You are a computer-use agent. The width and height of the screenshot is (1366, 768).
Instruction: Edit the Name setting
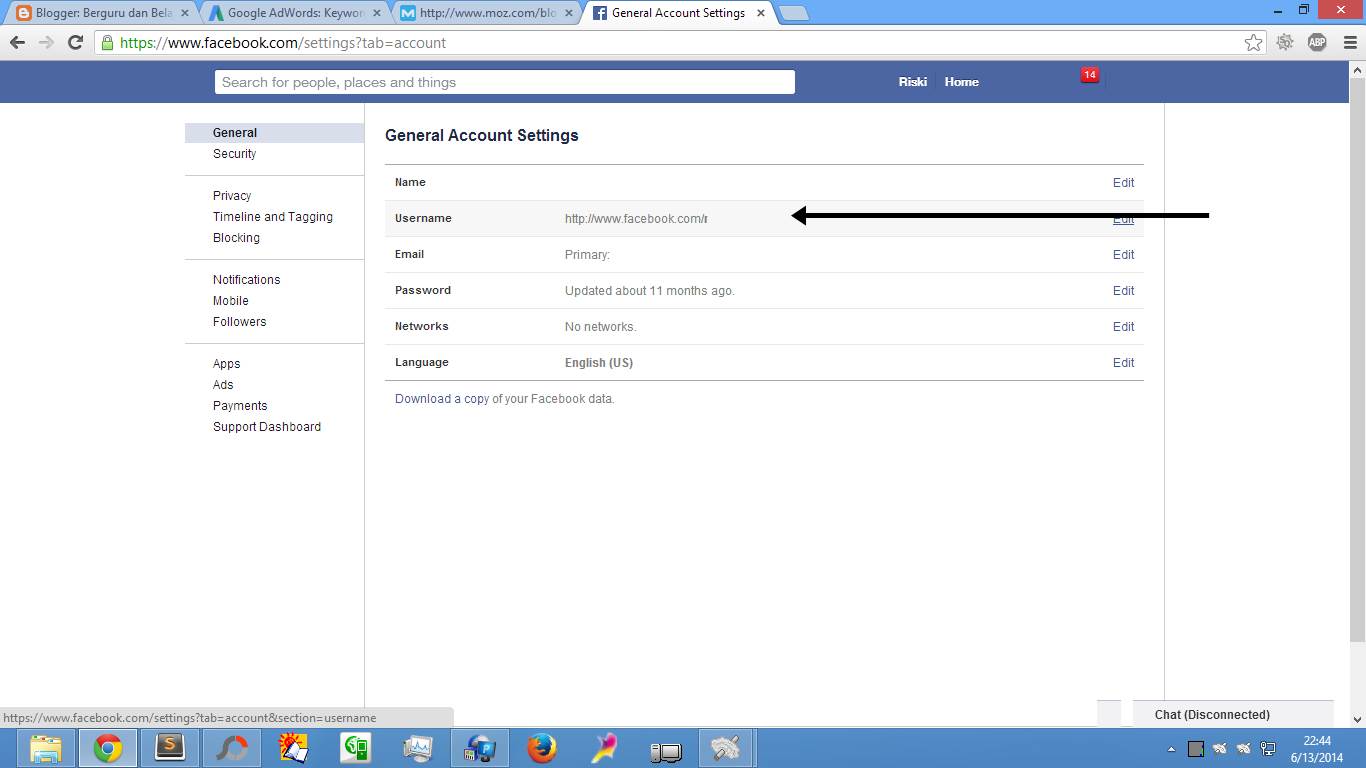[1123, 183]
